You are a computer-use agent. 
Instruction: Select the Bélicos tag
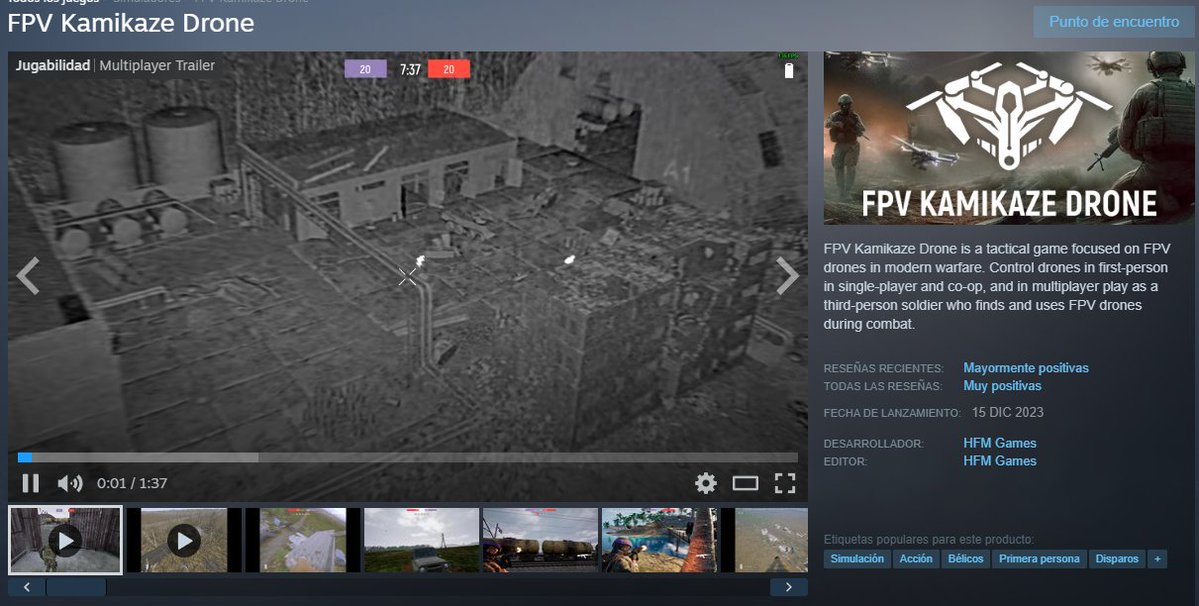(x=965, y=559)
